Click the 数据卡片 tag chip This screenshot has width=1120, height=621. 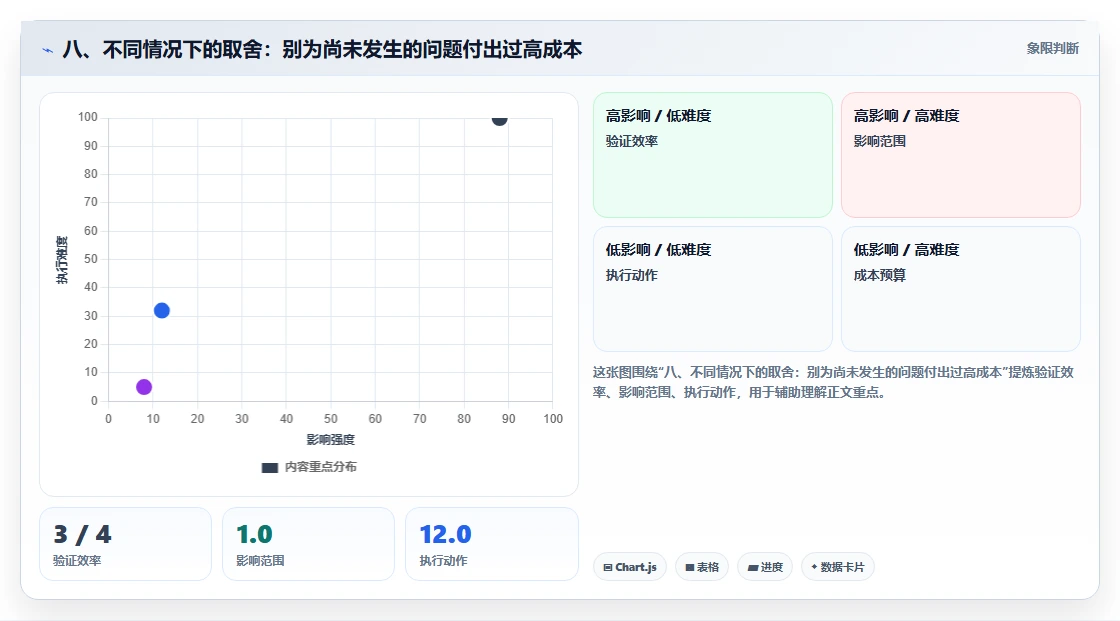(x=838, y=567)
